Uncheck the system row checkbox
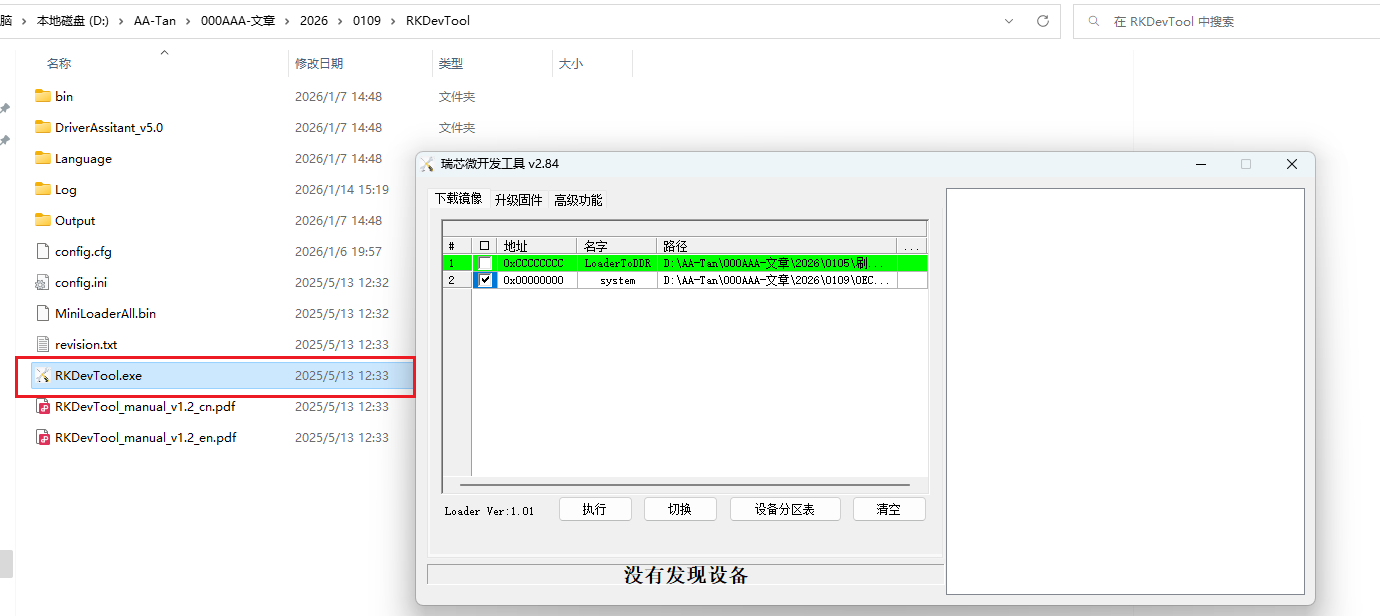The height and width of the screenshot is (616, 1380). coord(485,281)
